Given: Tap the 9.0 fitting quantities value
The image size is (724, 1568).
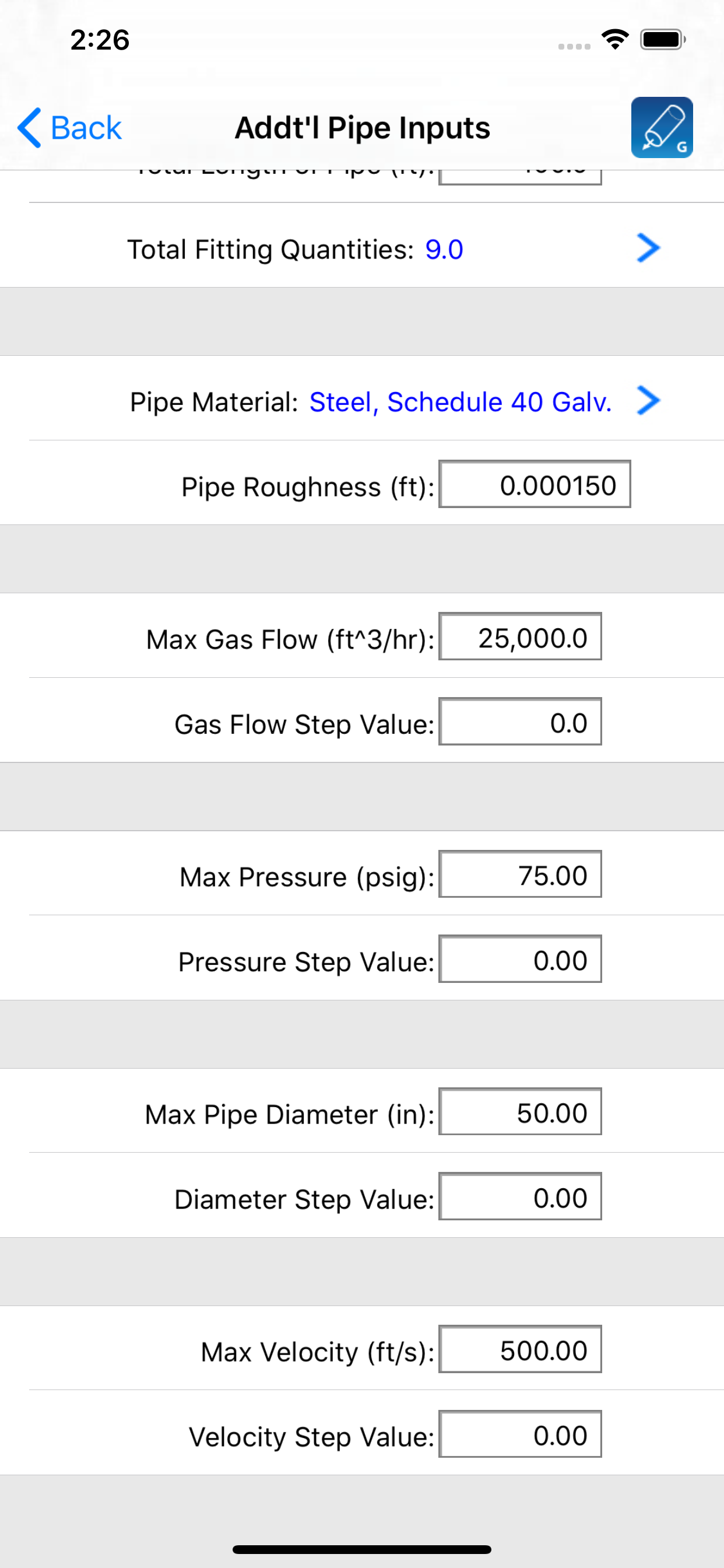Looking at the screenshot, I should [x=444, y=250].
